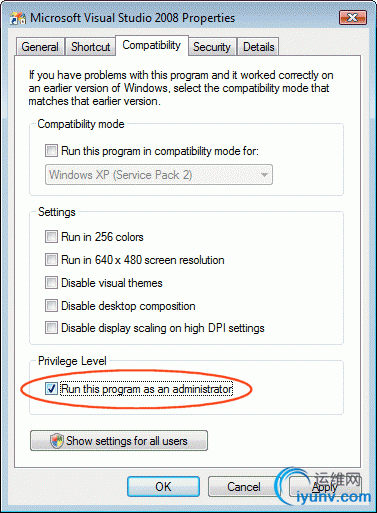Image resolution: width=377 pixels, height=513 pixels.
Task: Open the Windows XP (Service Pack 2) dropdown
Action: point(159,174)
